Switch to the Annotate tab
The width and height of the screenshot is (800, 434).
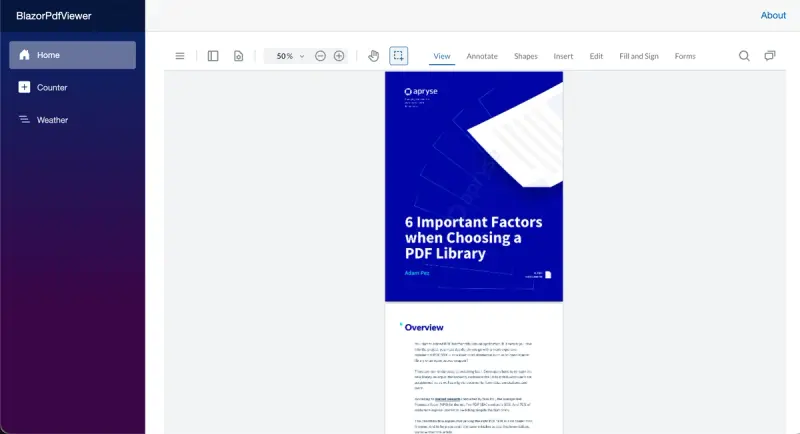[482, 56]
